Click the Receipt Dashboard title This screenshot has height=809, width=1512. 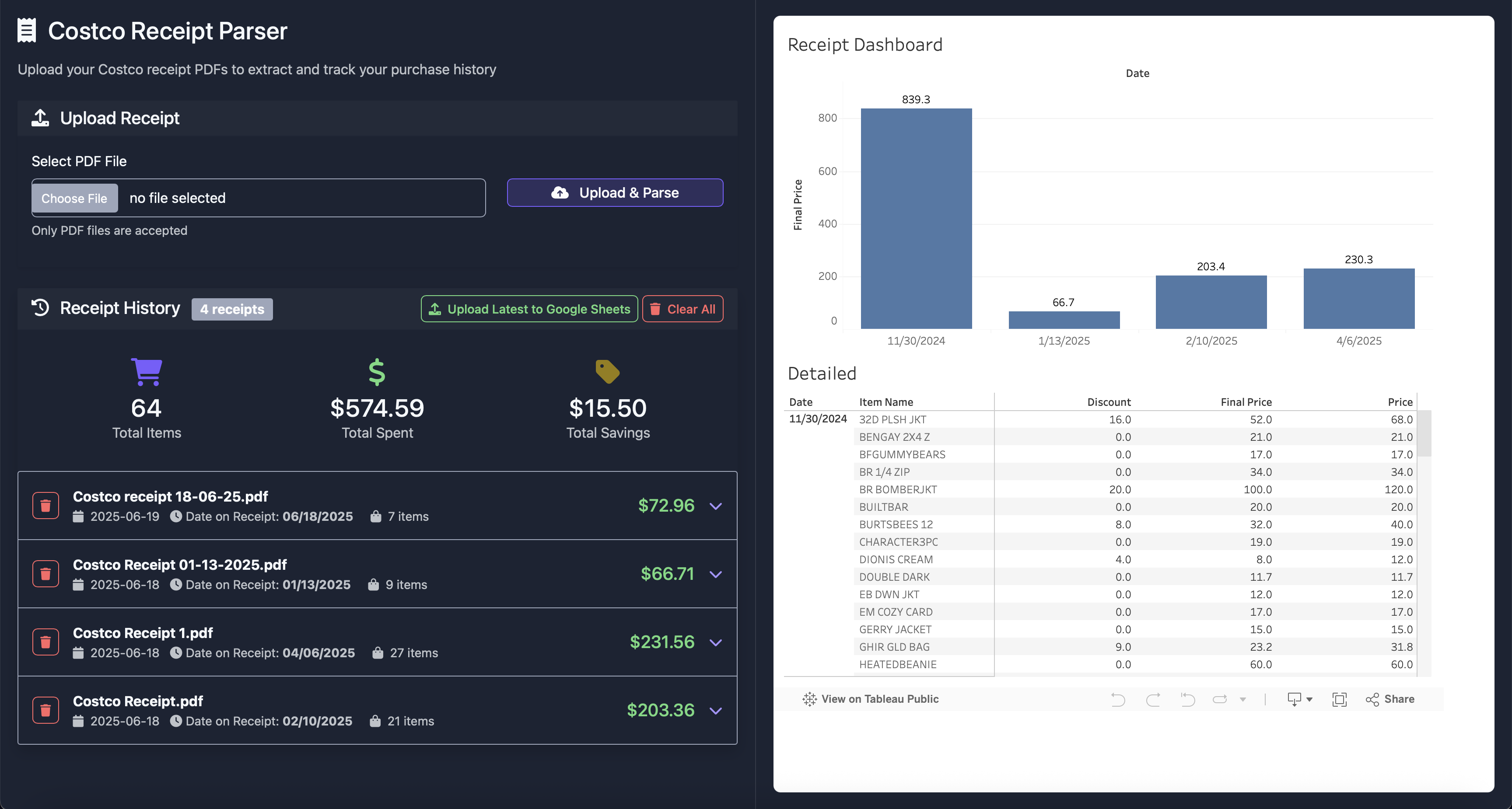pos(864,45)
